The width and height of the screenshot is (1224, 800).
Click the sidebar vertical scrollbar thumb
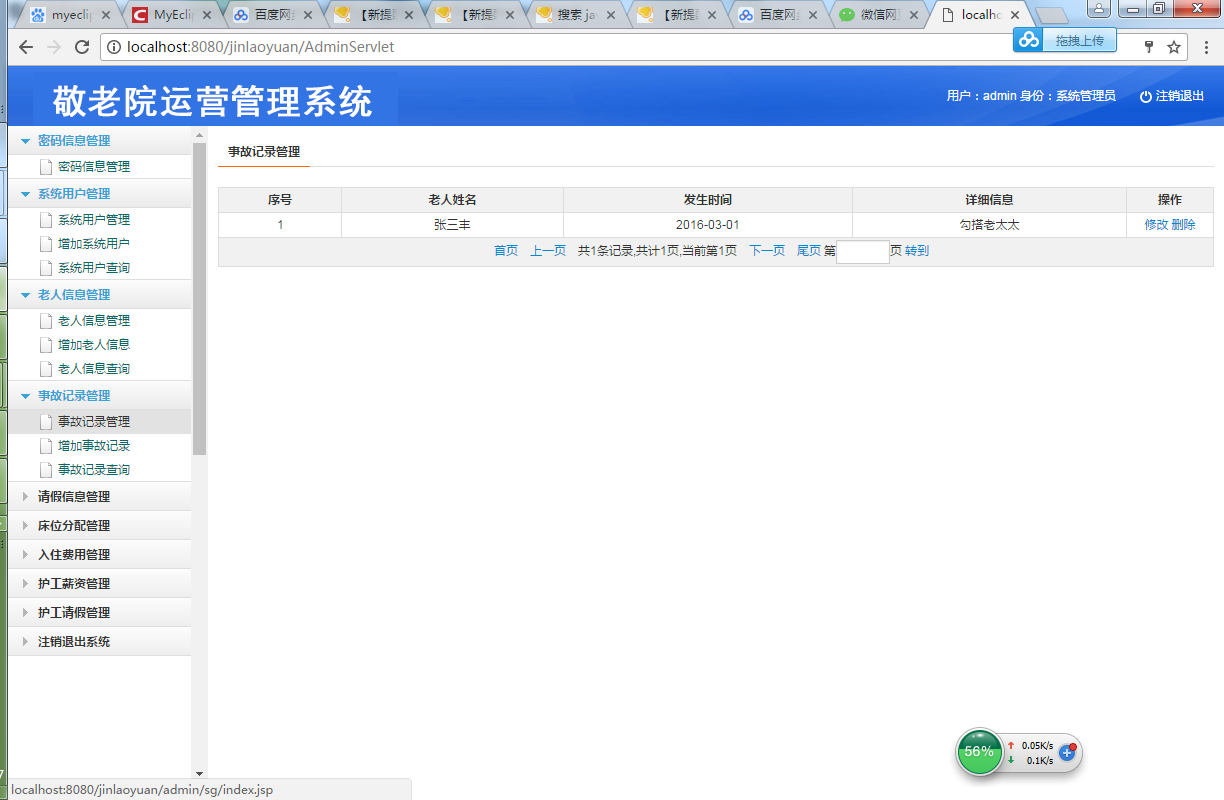tap(199, 297)
